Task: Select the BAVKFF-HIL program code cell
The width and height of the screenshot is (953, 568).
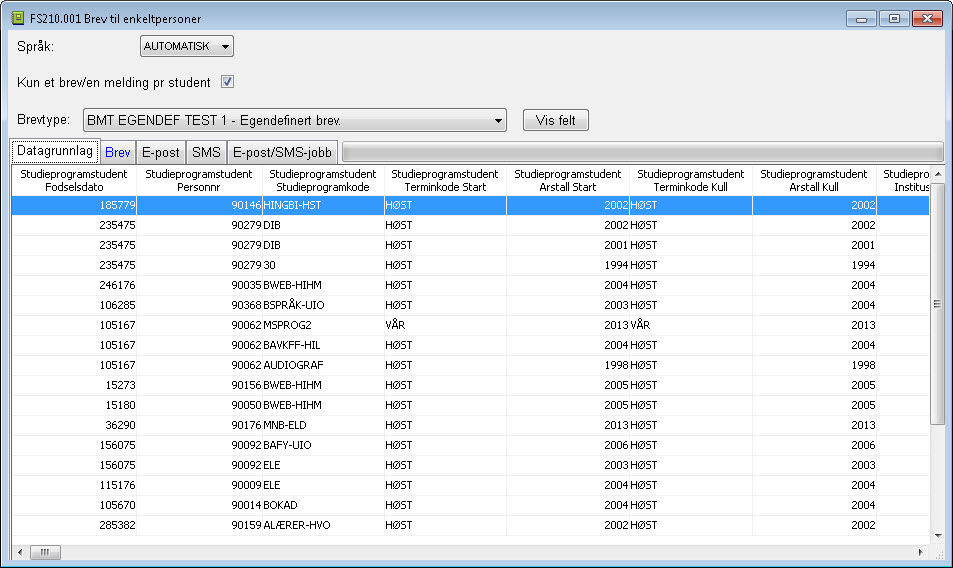Action: pyautogui.click(x=323, y=345)
